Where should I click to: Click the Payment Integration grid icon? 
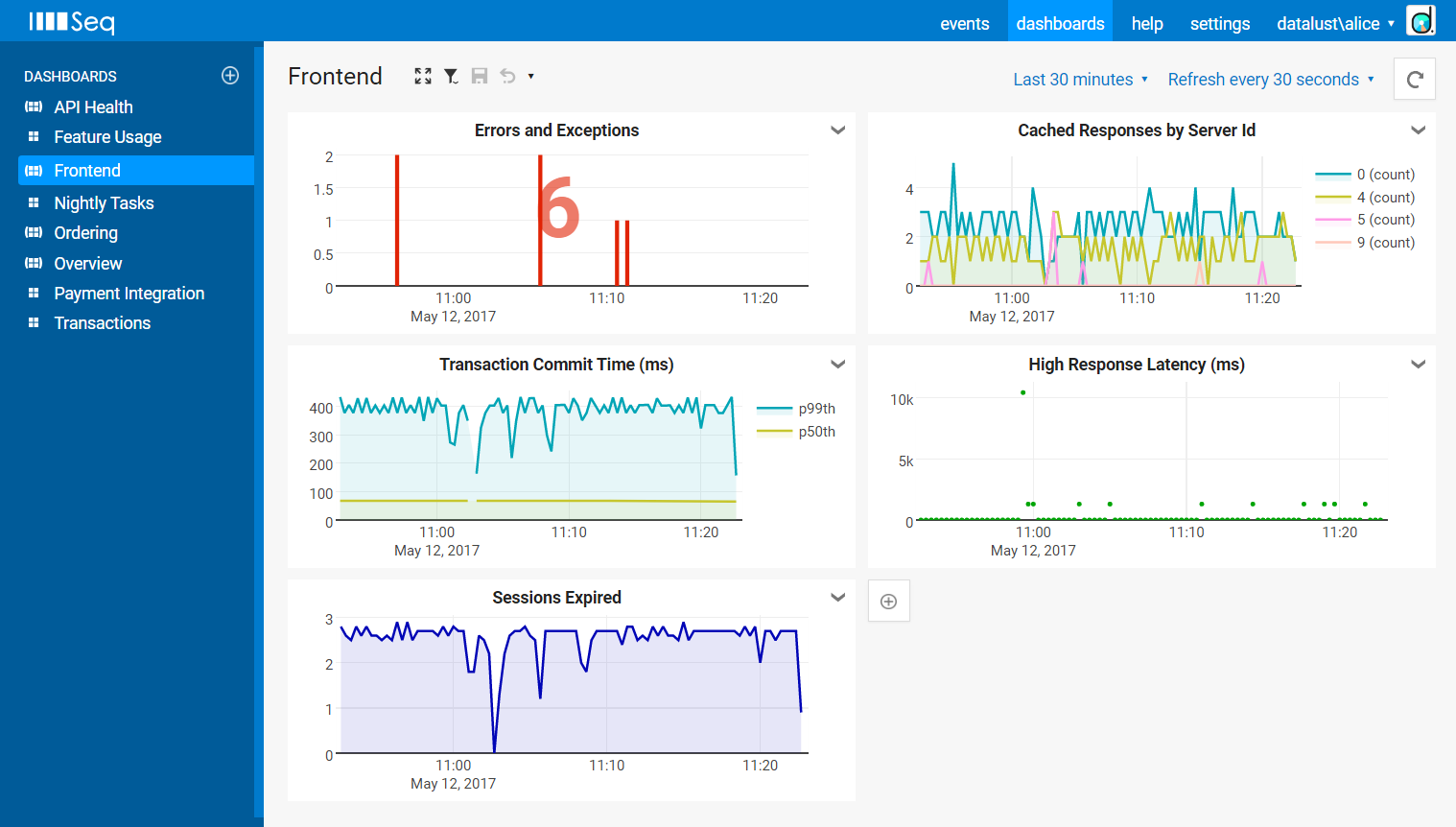click(x=34, y=293)
